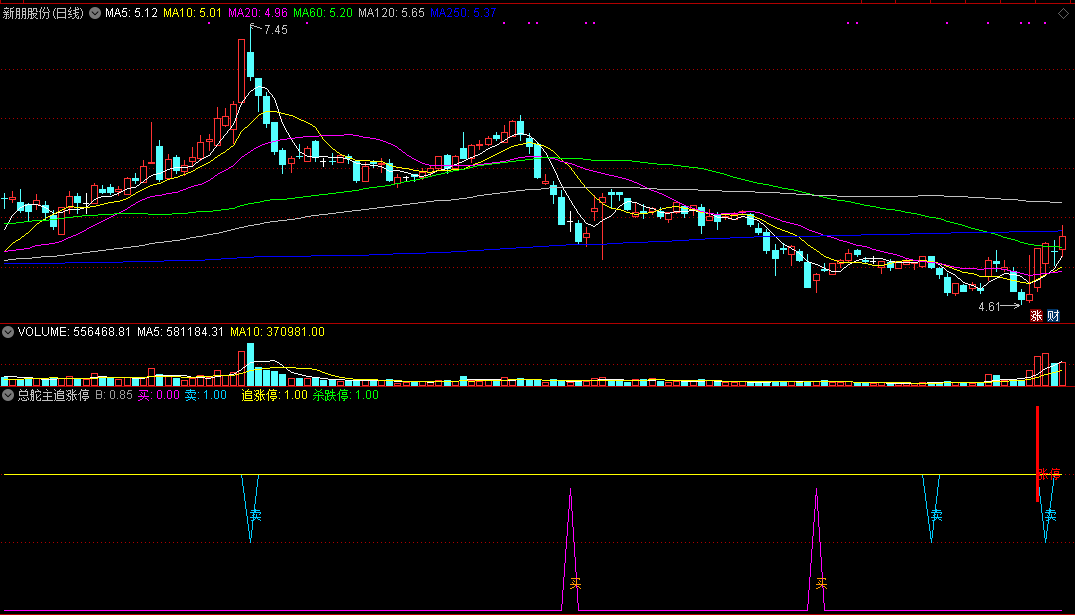Open the main chart indicator dropdown arrow
The image size is (1075, 615).
96,14
